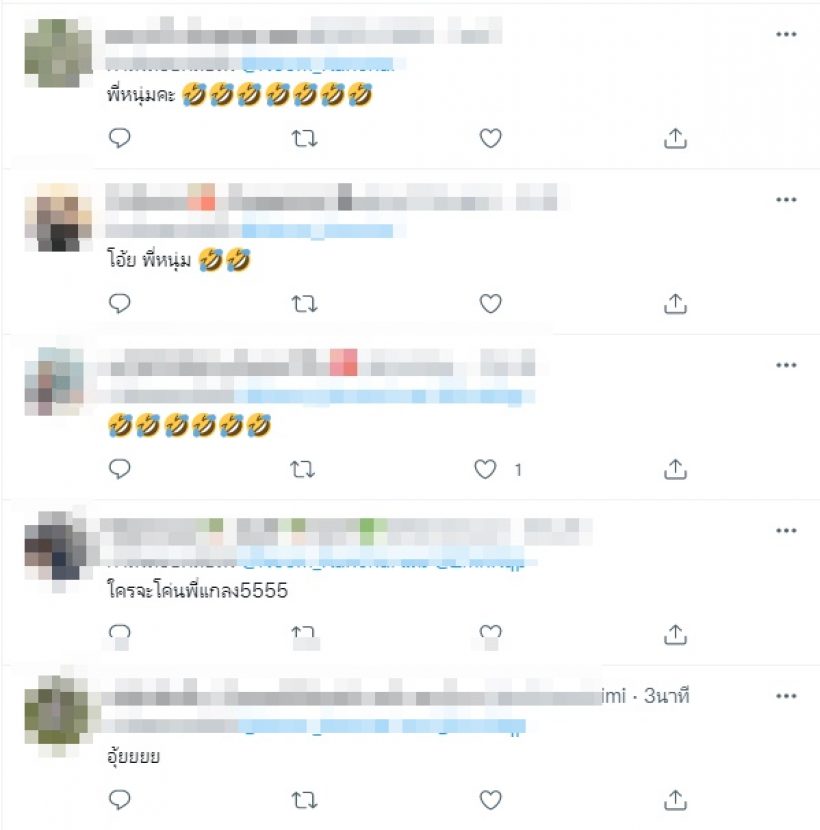The image size is (820, 830).
Task: Reply to the อุ้ยยยย tweet
Action: click(x=120, y=800)
